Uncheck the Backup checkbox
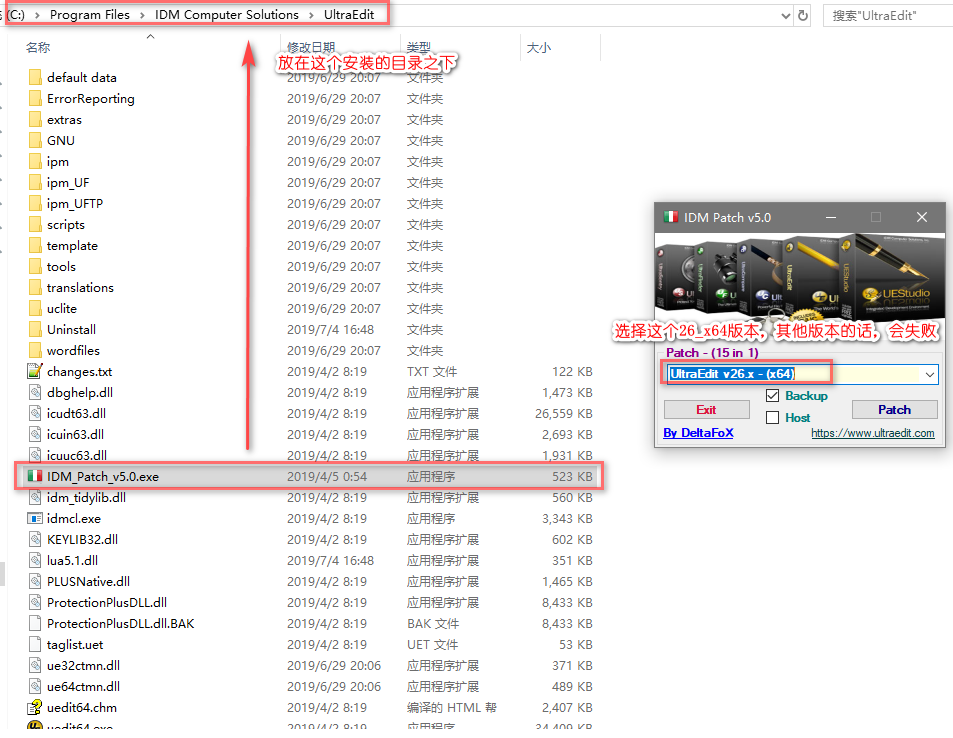Viewport: 953px width, 738px height. [x=772, y=396]
